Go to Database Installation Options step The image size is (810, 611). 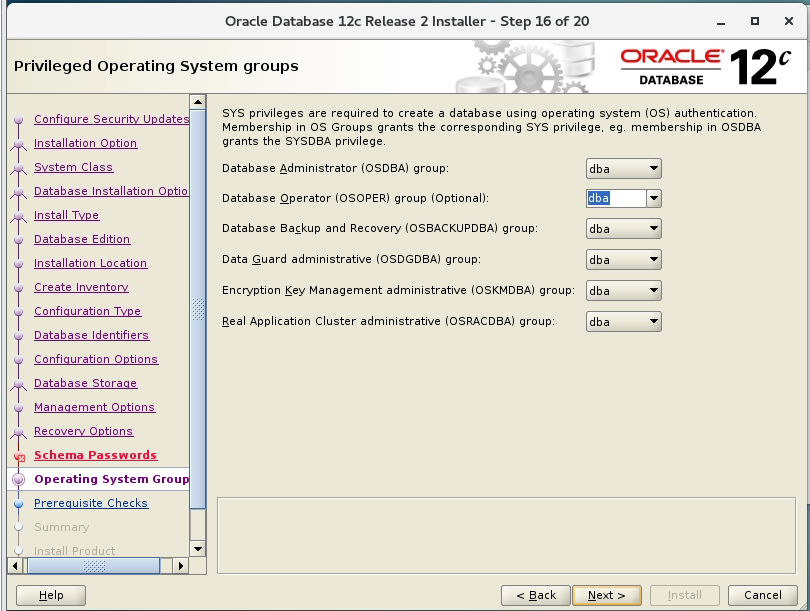point(111,191)
